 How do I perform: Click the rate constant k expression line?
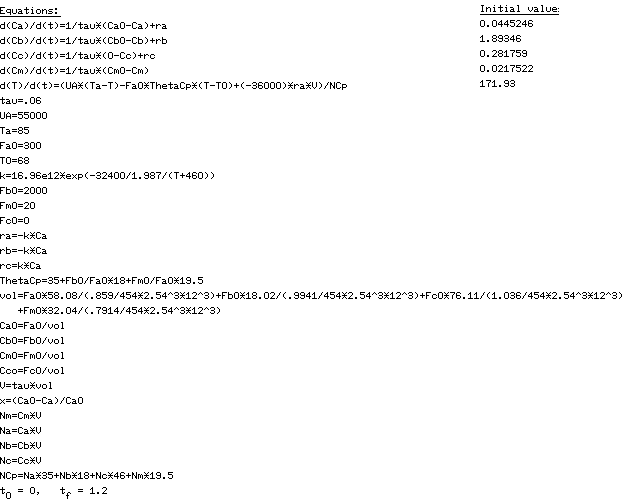(x=107, y=176)
